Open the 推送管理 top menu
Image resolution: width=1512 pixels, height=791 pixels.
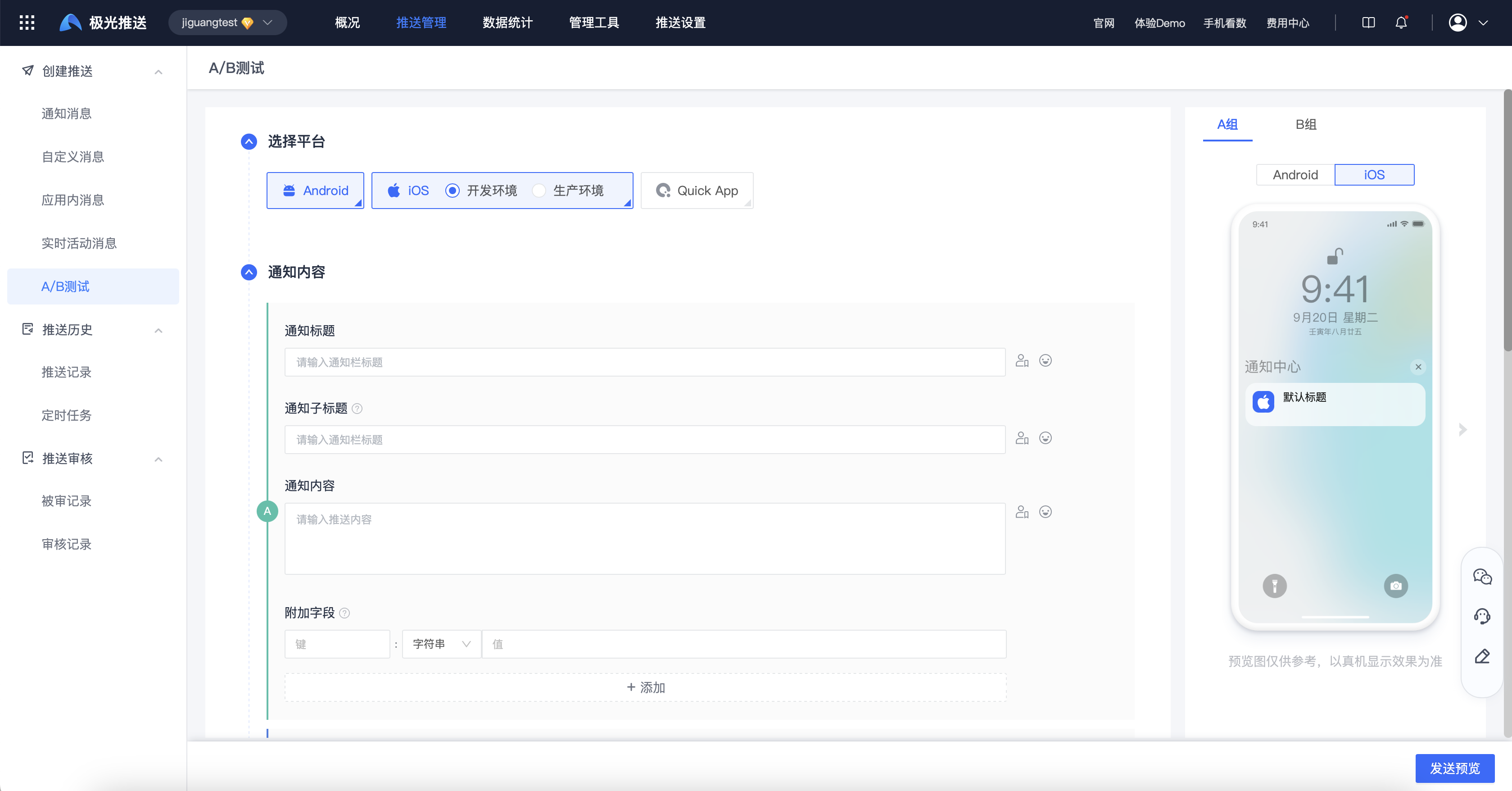click(x=421, y=23)
